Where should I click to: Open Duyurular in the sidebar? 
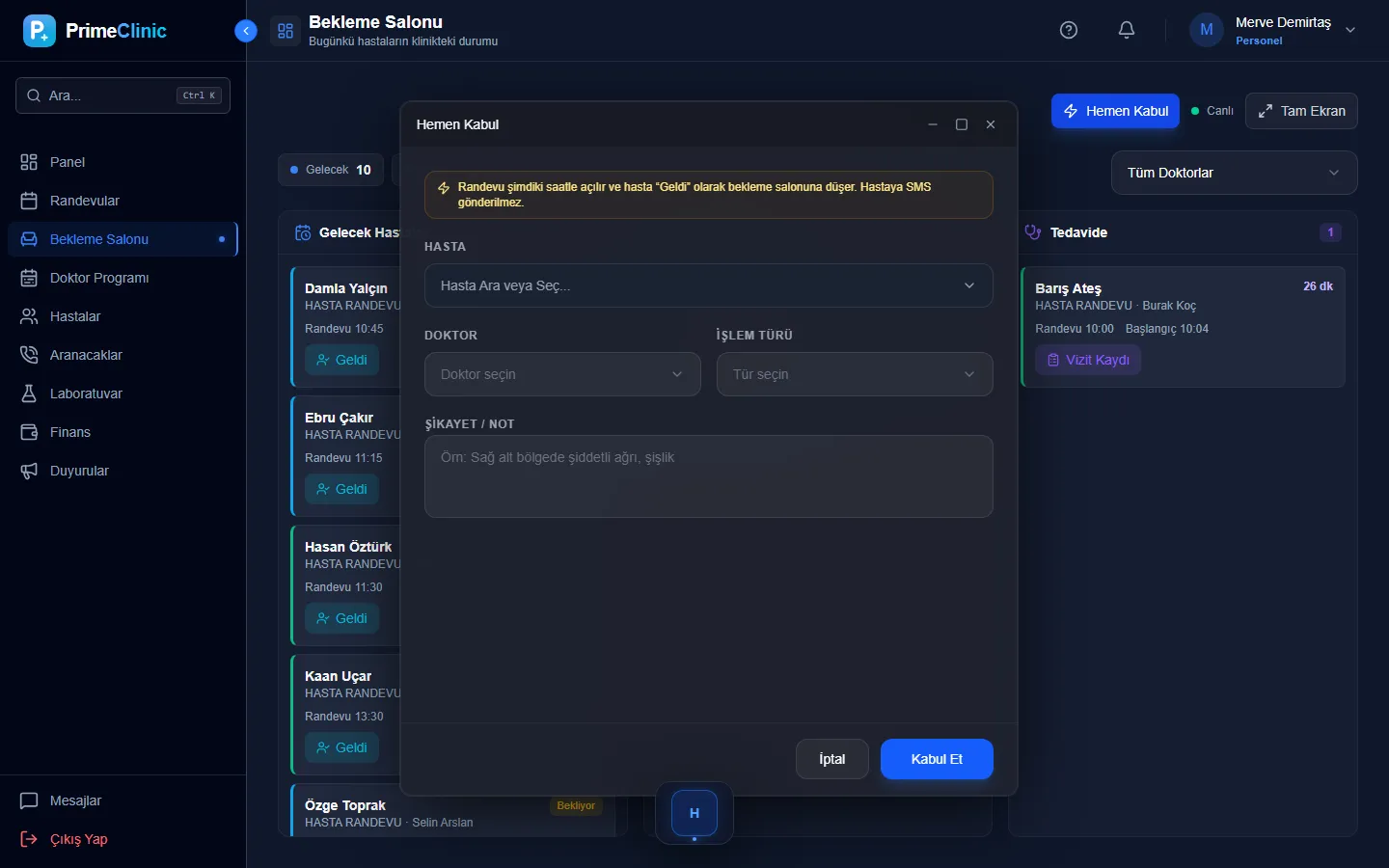point(123,471)
